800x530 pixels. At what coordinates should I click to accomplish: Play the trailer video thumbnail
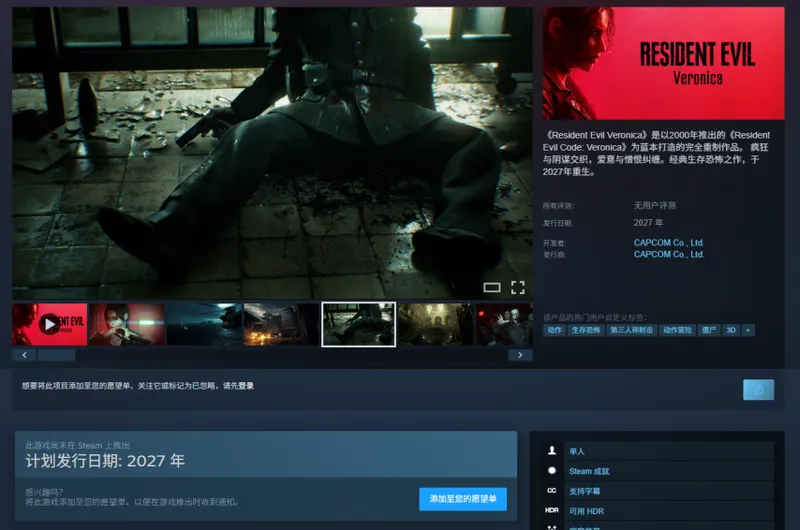(x=49, y=324)
